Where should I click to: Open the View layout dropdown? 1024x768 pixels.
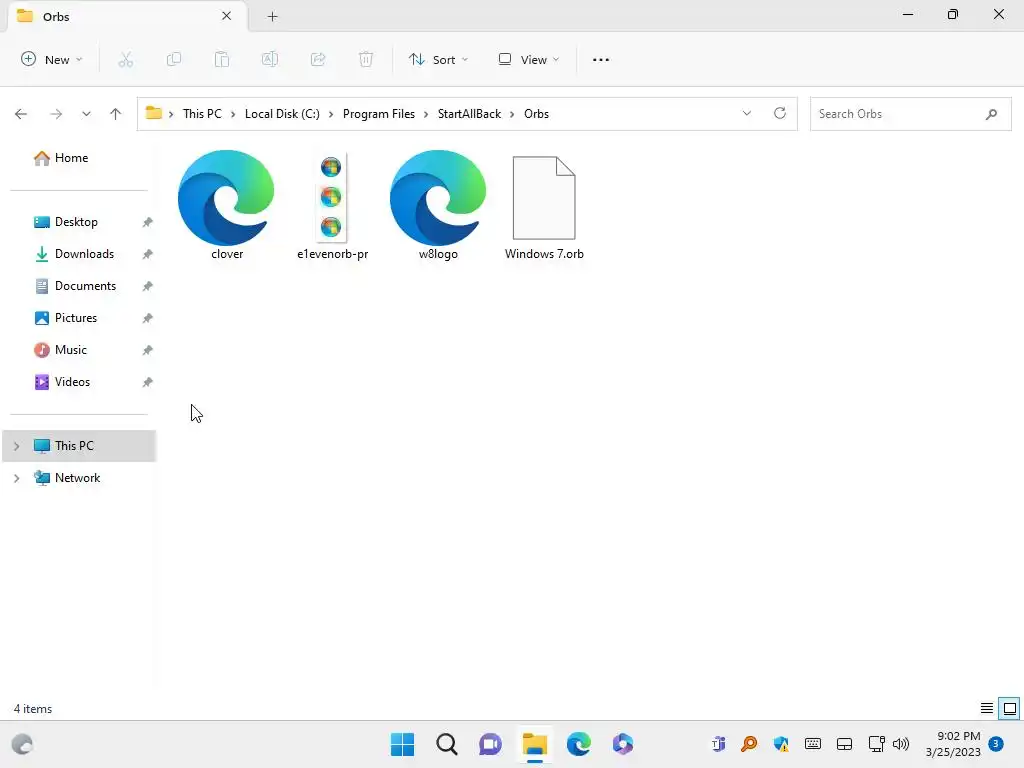pyautogui.click(x=529, y=59)
